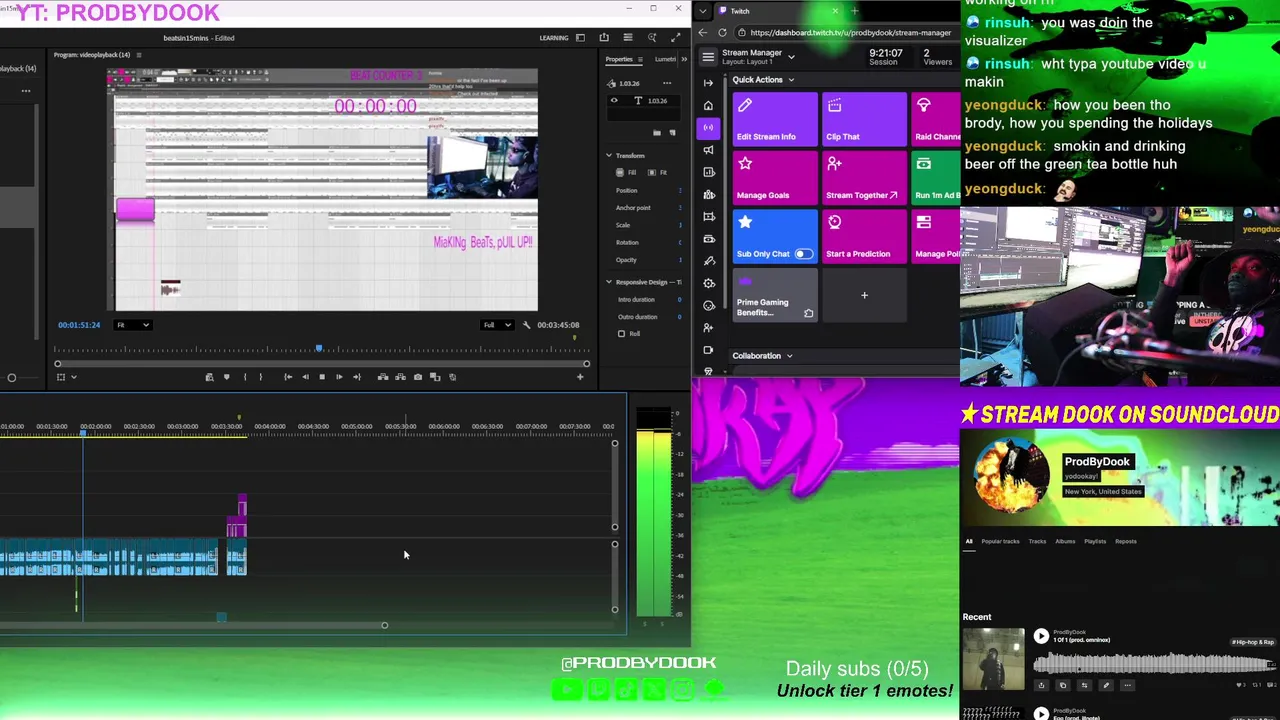Viewport: 1280px width, 720px height.
Task: Go to In point in program monitor
Action: pos(288,377)
